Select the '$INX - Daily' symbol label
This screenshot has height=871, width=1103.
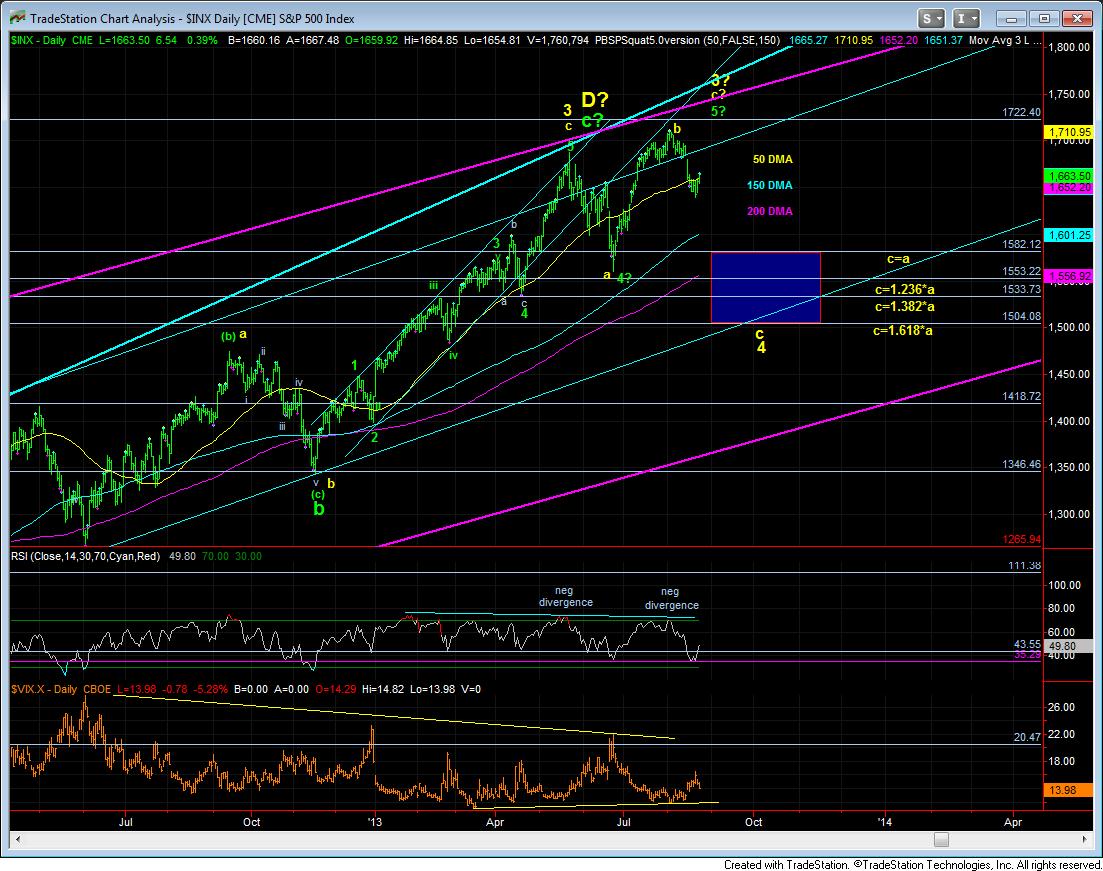38,40
